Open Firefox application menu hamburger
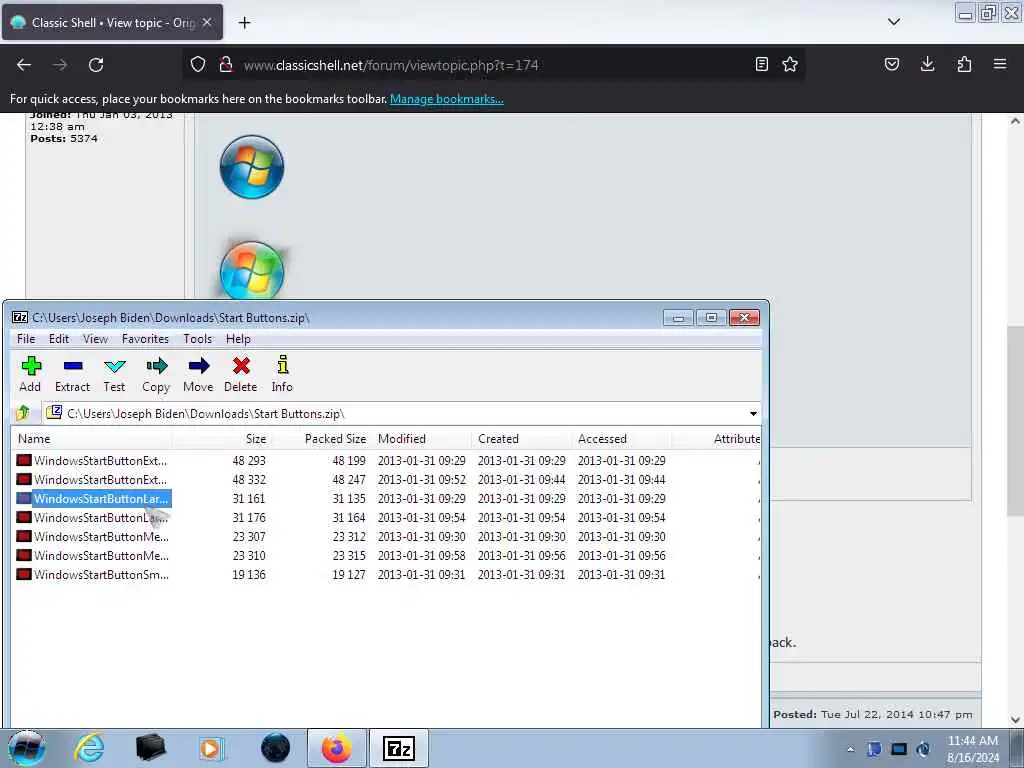The width and height of the screenshot is (1024, 768). [x=1000, y=64]
